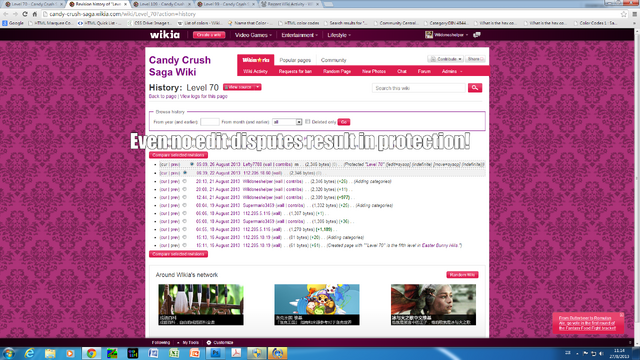Bookmark this page with the star icon
This screenshot has height=360, width=640.
(624, 14)
